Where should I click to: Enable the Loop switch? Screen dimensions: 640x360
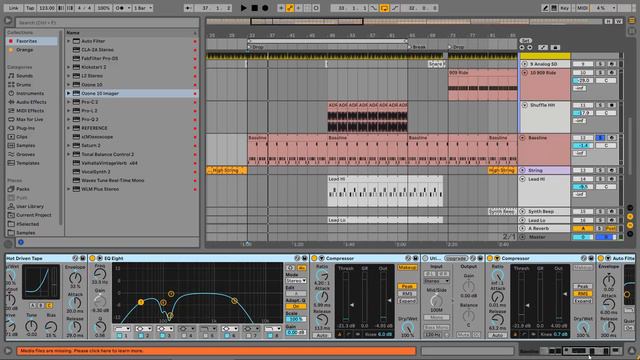384,8
